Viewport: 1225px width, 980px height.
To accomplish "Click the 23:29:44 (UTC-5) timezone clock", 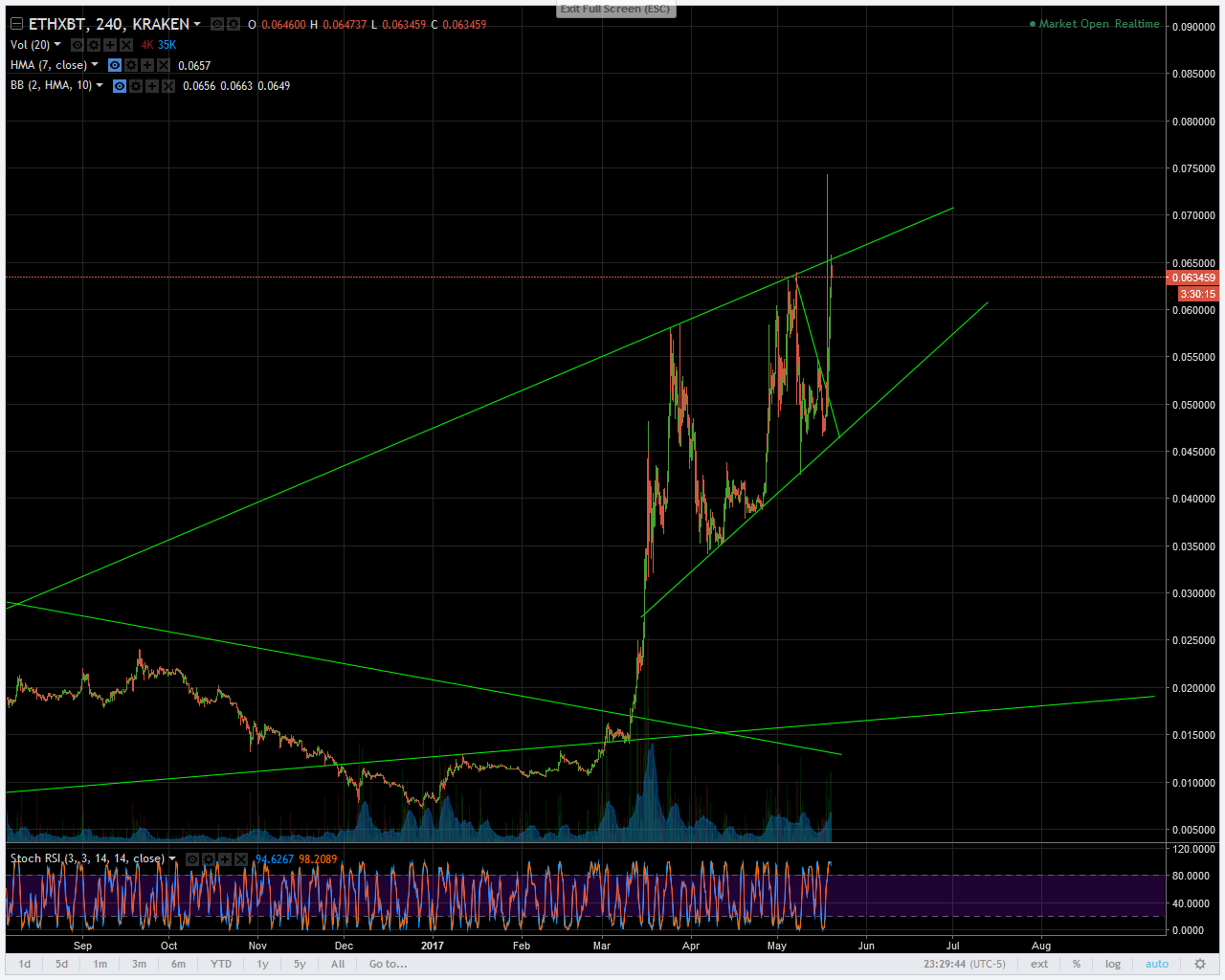I will click(x=965, y=964).
